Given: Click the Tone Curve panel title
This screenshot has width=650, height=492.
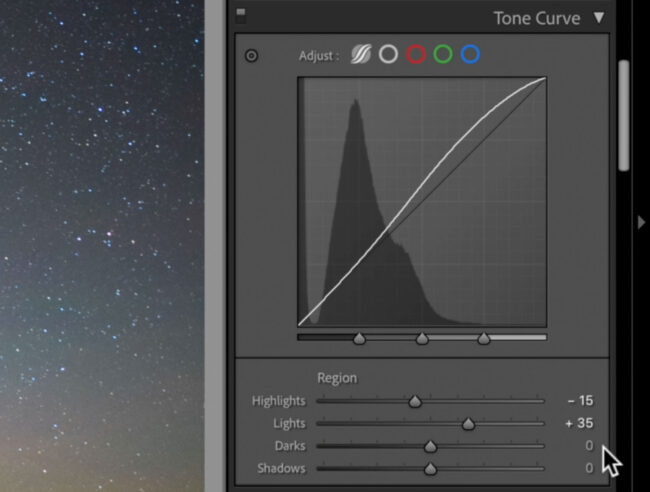Looking at the screenshot, I should [536, 18].
